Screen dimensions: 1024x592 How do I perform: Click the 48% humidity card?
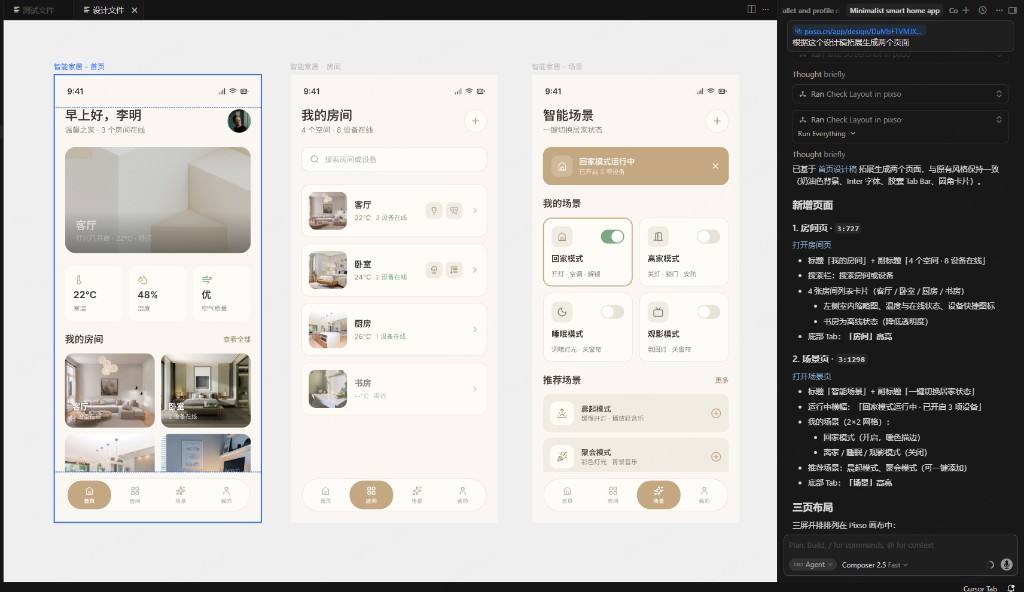[x=157, y=293]
